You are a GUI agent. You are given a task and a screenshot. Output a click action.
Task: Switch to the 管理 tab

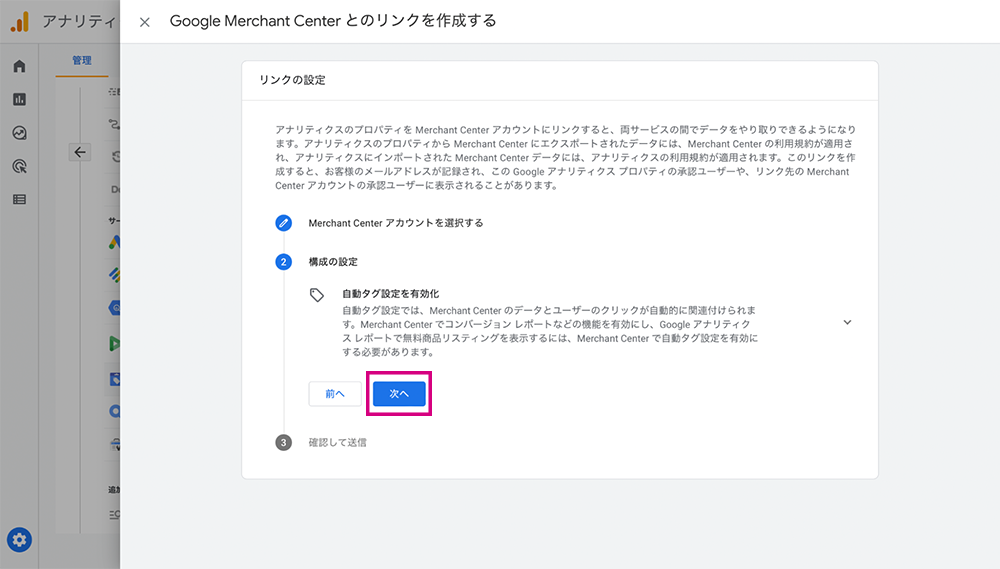coord(82,61)
